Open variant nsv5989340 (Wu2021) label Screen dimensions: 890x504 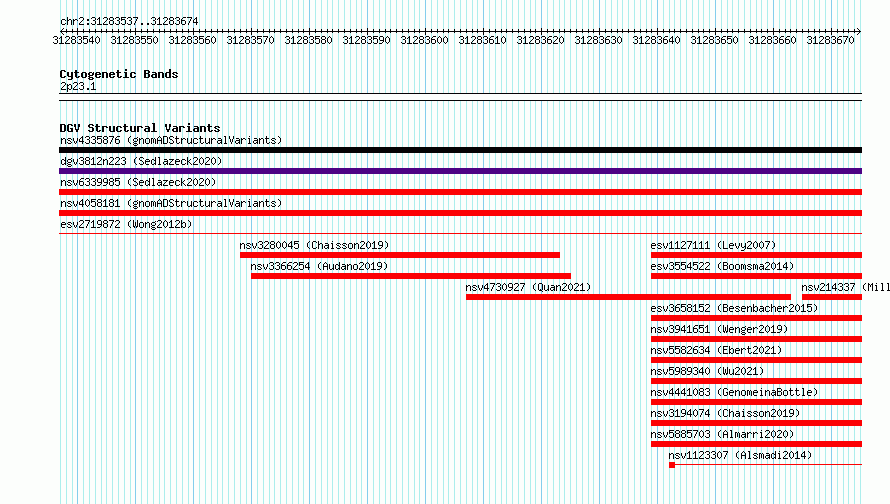707,371
